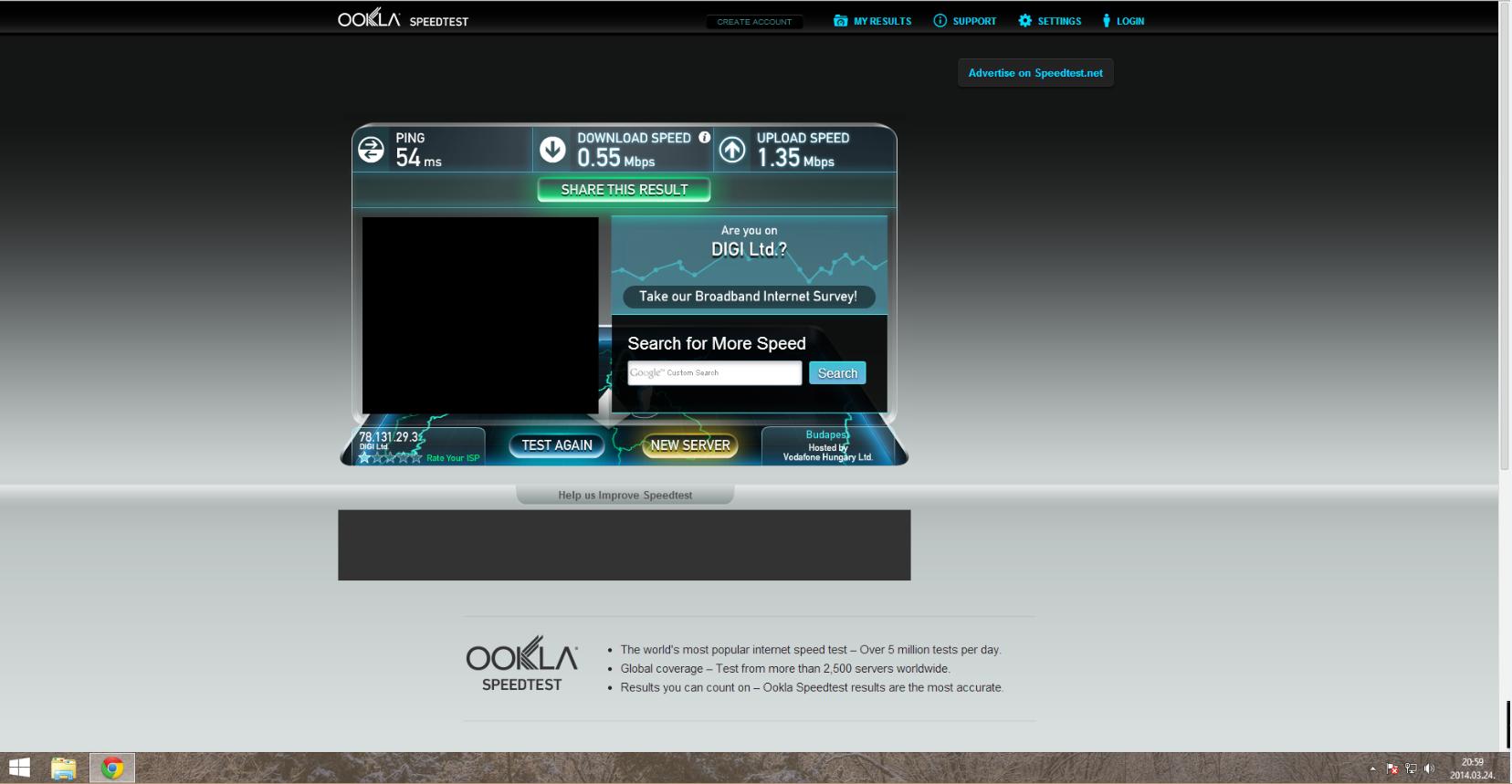Open the Help us Improve Speedtest tab

(x=625, y=495)
